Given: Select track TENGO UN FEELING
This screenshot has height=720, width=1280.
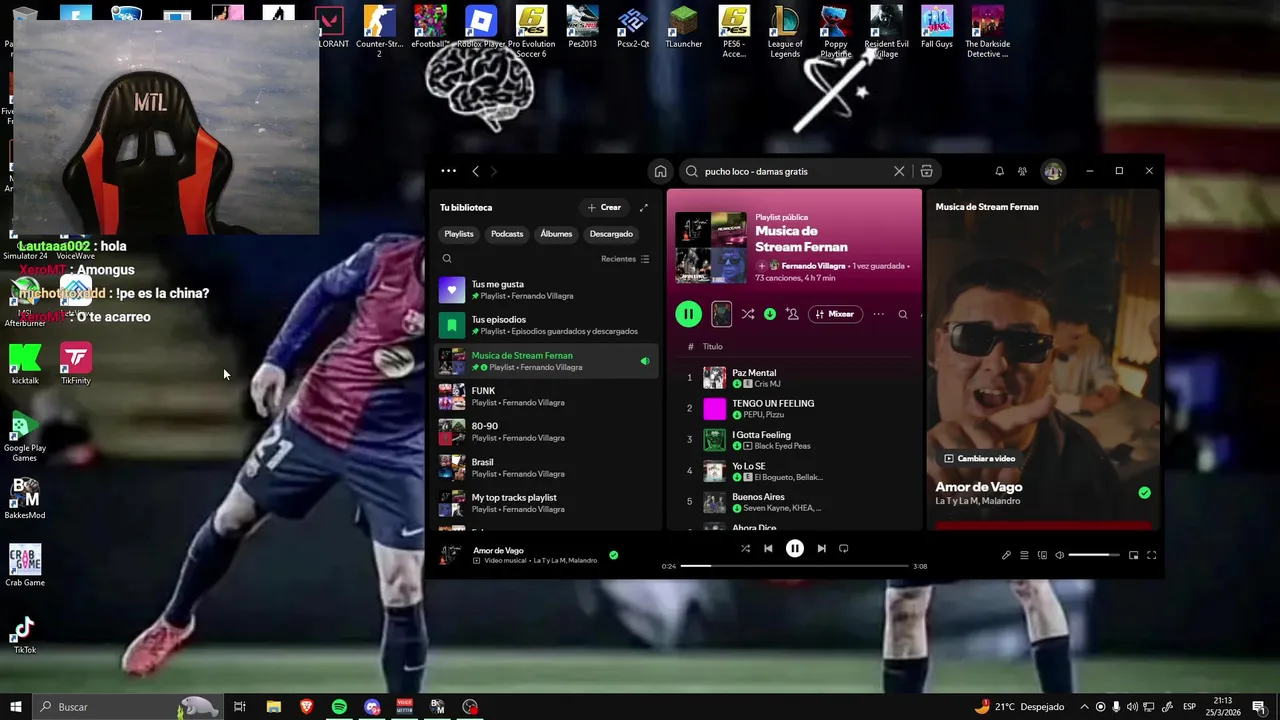Looking at the screenshot, I should click(795, 409).
